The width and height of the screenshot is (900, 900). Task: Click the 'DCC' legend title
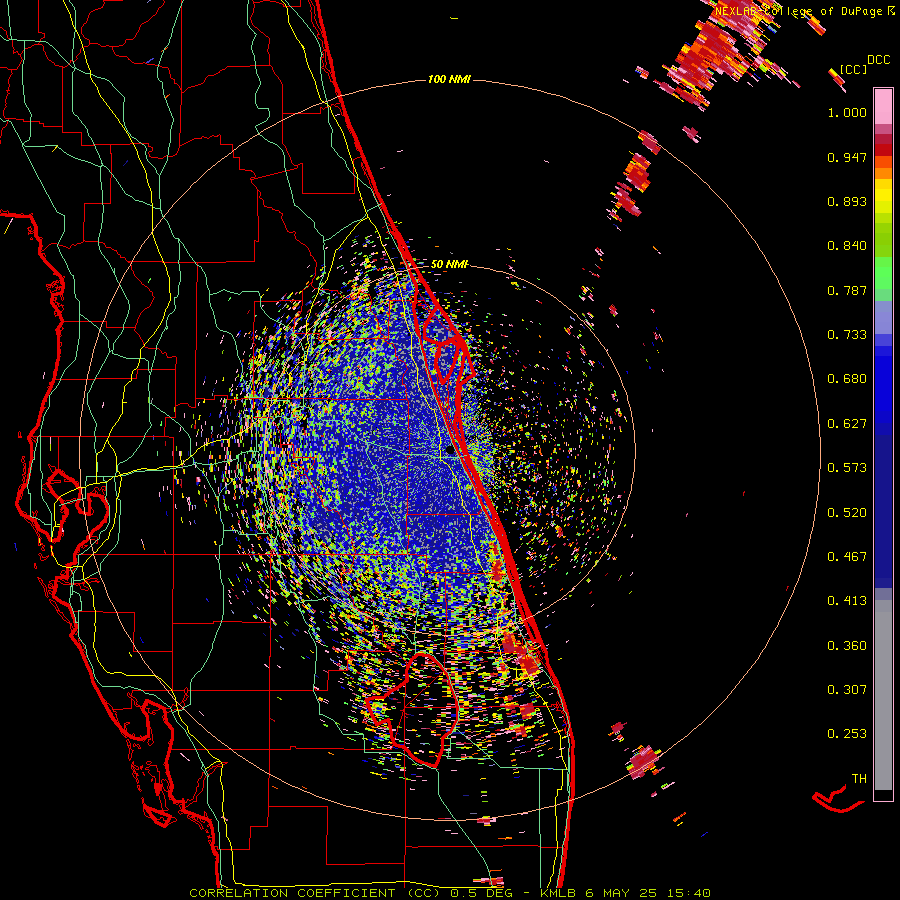[x=878, y=60]
